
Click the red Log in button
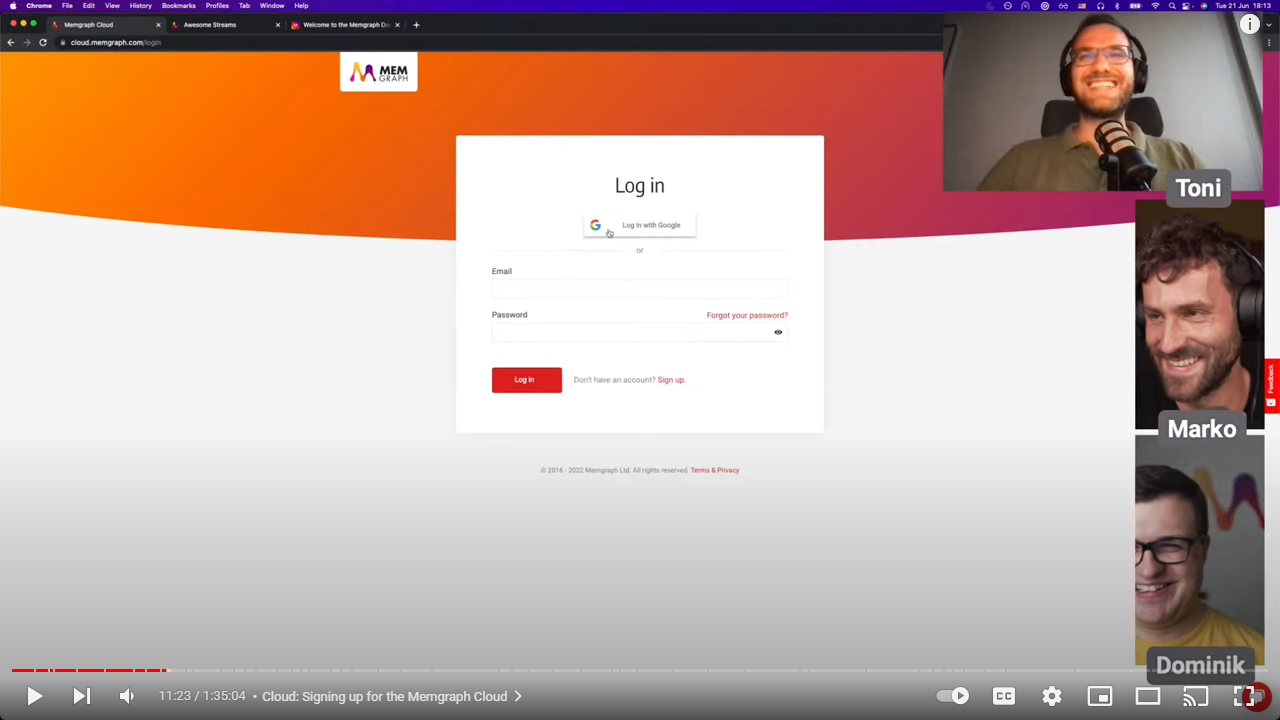tap(527, 380)
